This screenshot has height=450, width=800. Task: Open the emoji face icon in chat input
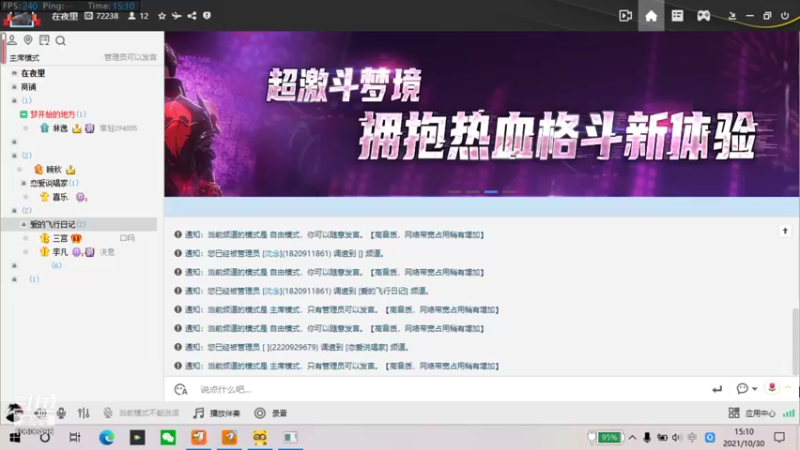pos(181,389)
